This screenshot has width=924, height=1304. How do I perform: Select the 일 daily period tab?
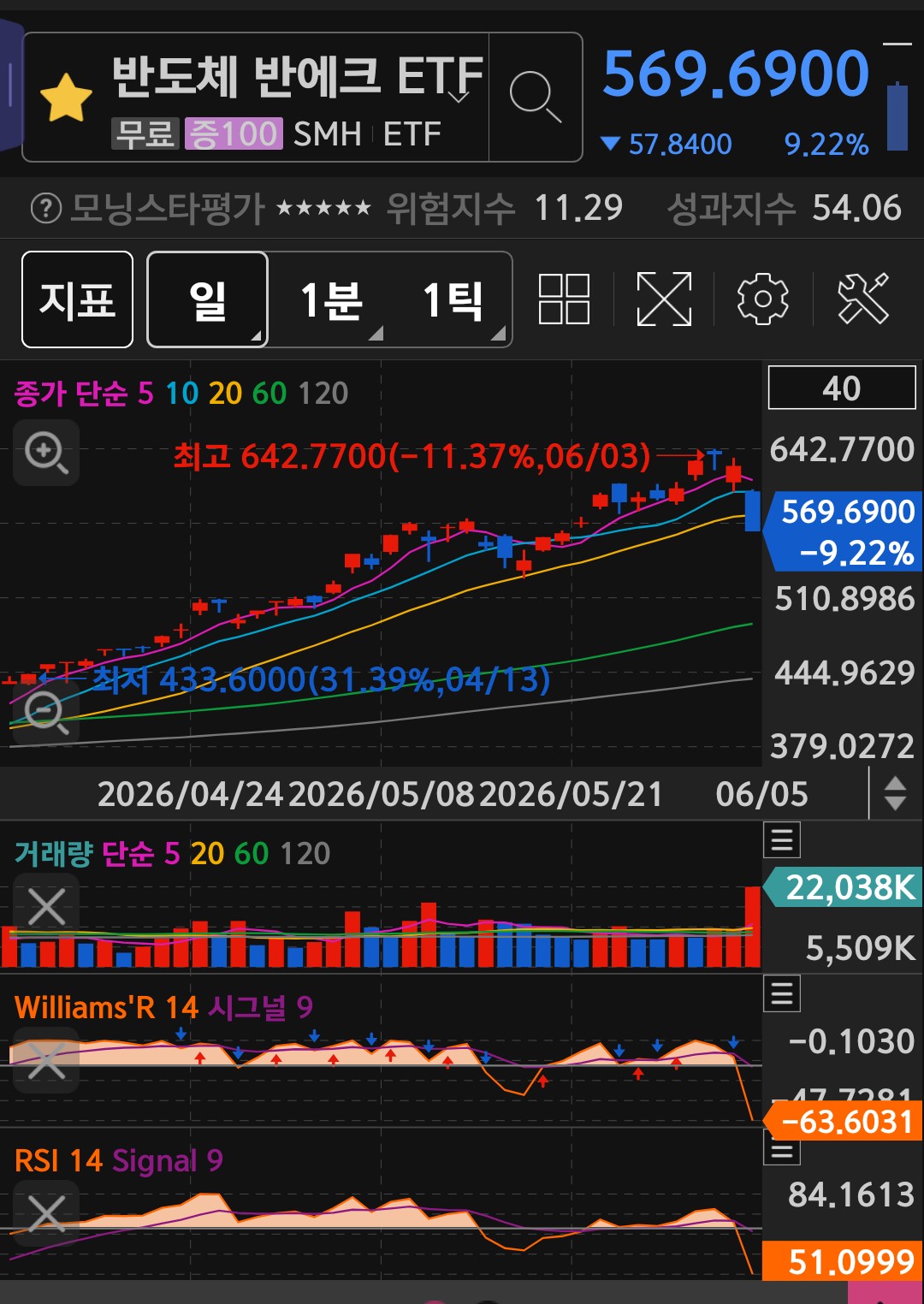(x=208, y=299)
